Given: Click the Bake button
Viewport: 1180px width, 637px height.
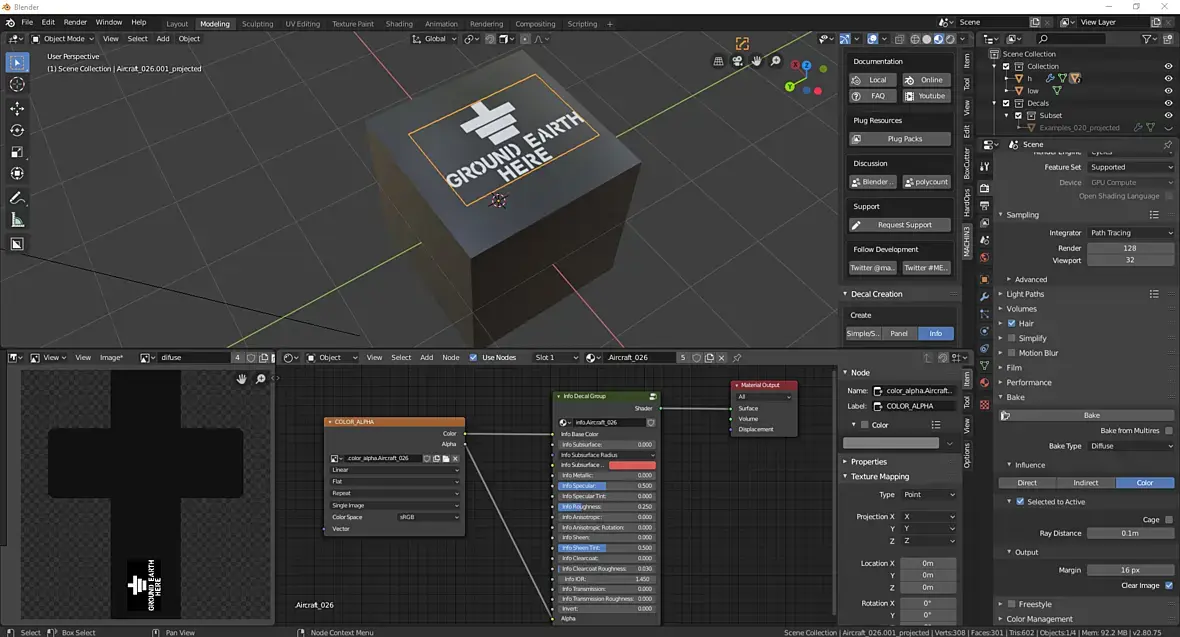Looking at the screenshot, I should coord(1091,415).
